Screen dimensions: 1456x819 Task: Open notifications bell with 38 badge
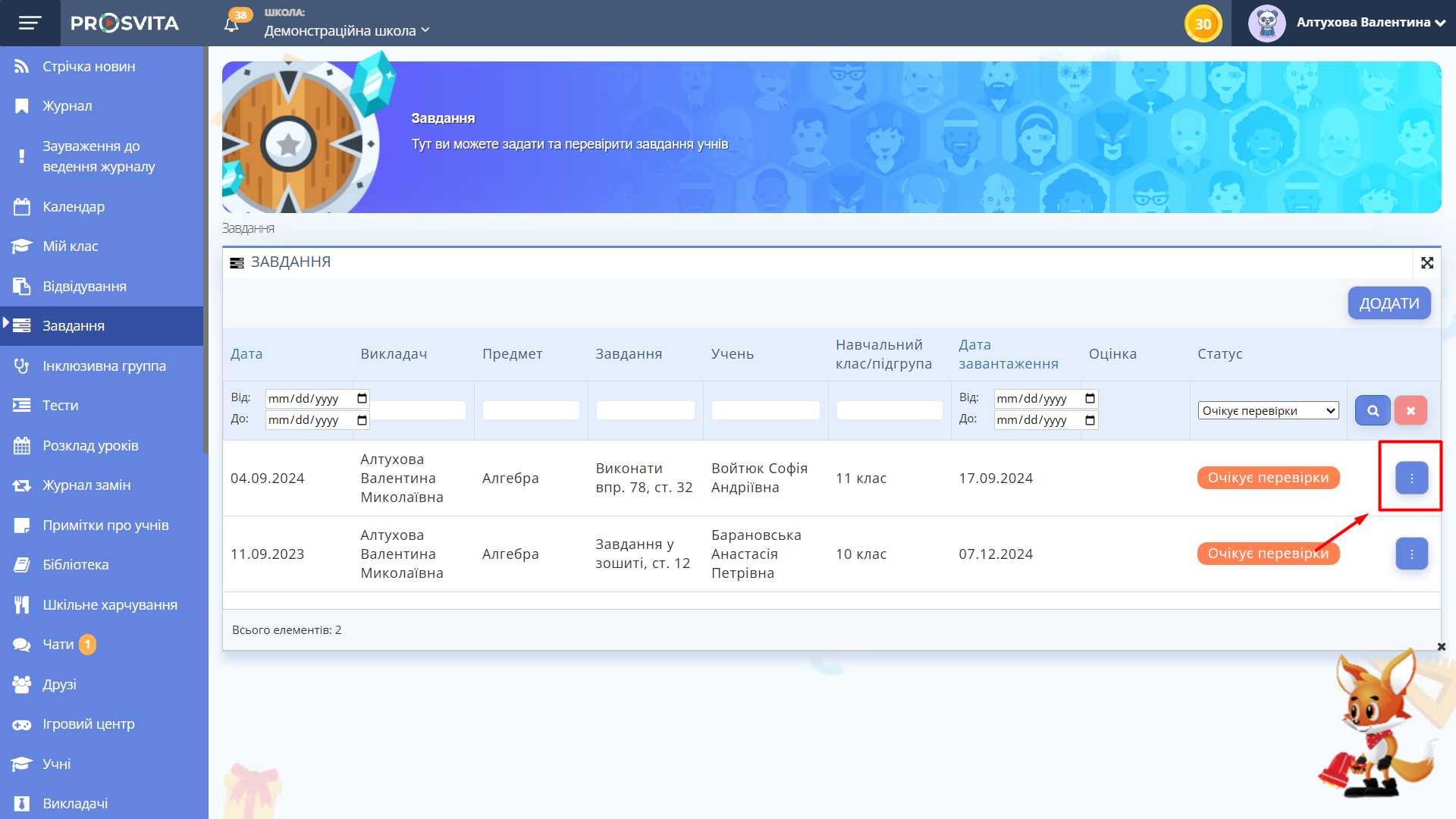click(x=232, y=24)
